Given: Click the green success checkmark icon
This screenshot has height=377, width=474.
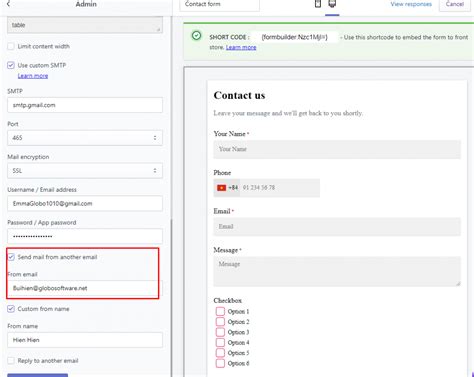Looking at the screenshot, I should pos(197,35).
